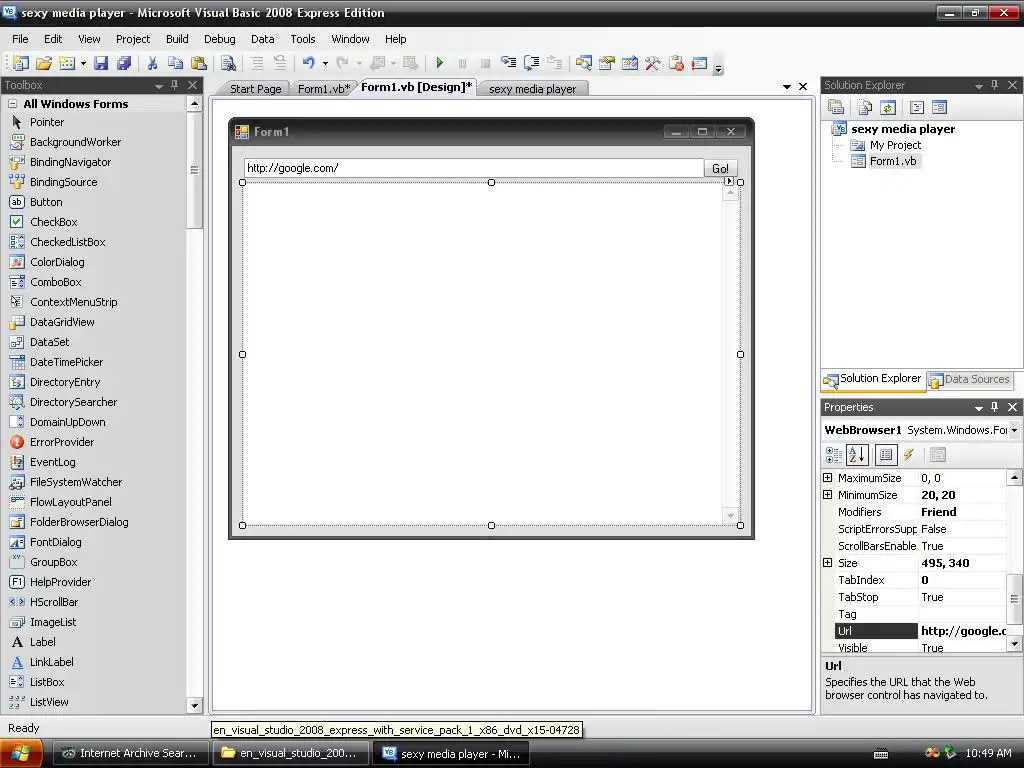Image resolution: width=1024 pixels, height=768 pixels.
Task: Open the Project menu
Action: 133,39
